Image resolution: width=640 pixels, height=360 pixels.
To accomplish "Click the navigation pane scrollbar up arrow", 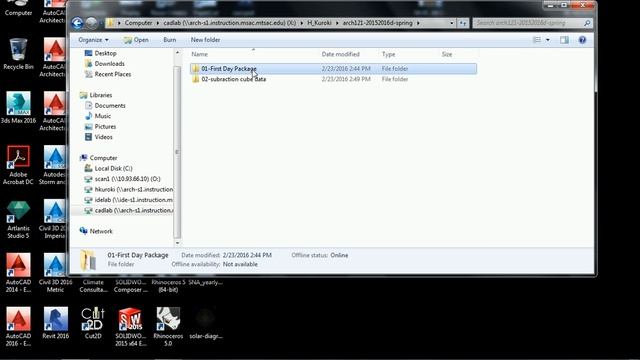I will (177, 53).
